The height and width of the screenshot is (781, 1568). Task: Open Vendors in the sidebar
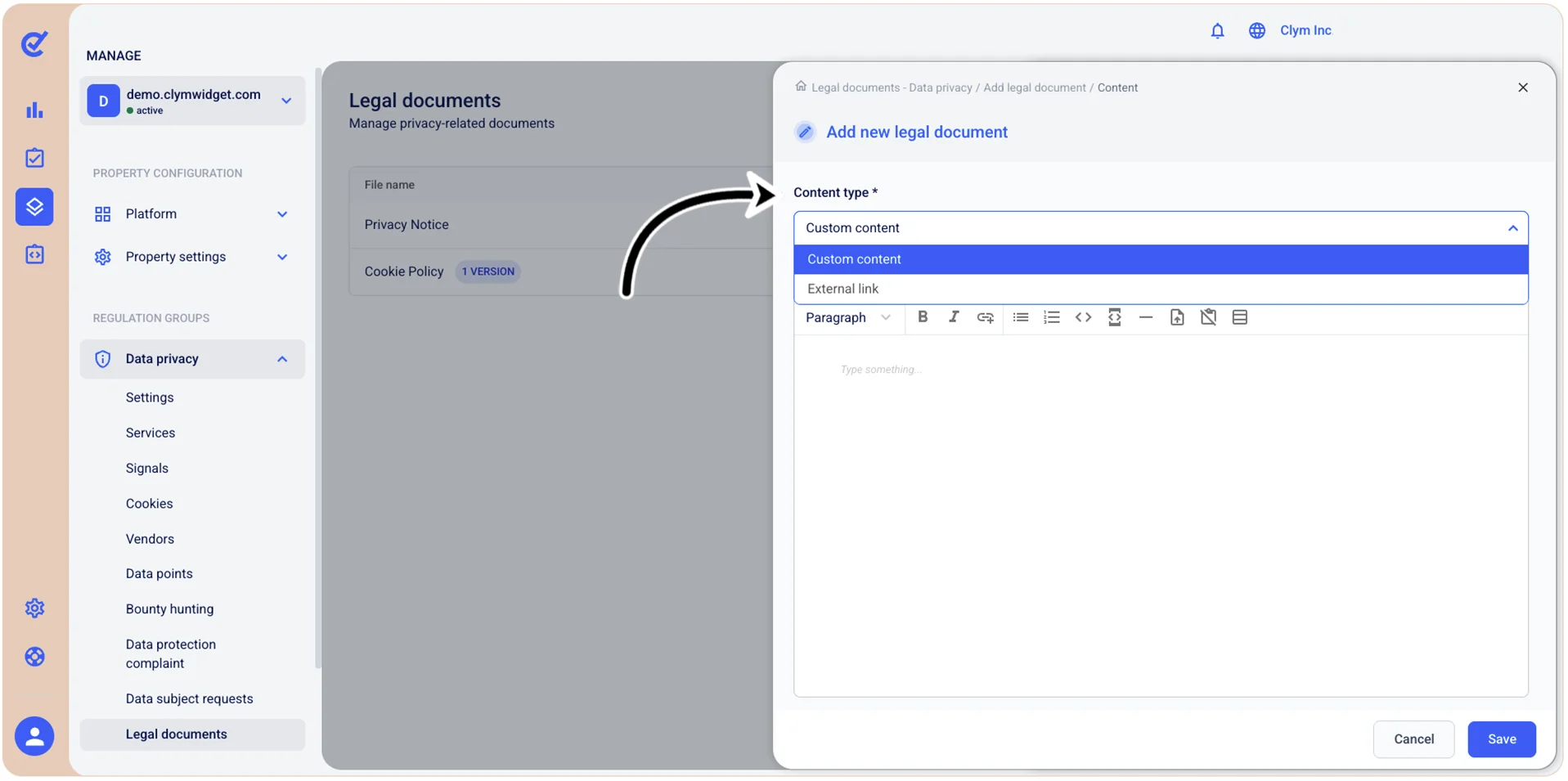pyautogui.click(x=150, y=539)
